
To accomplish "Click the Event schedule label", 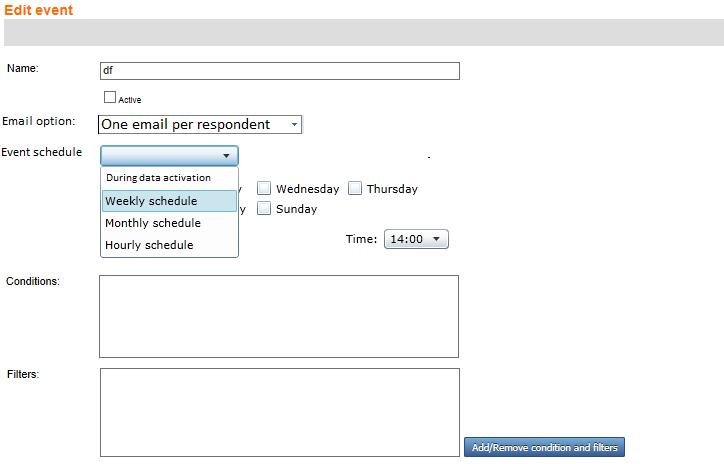I will [42, 152].
